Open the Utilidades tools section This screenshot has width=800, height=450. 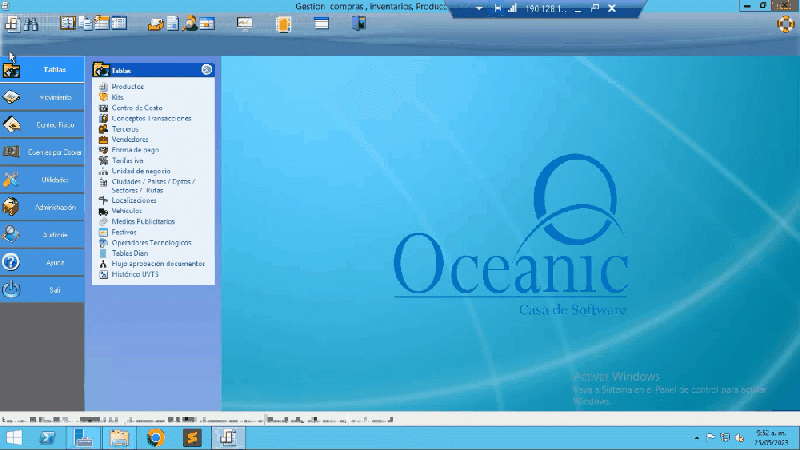pos(42,179)
